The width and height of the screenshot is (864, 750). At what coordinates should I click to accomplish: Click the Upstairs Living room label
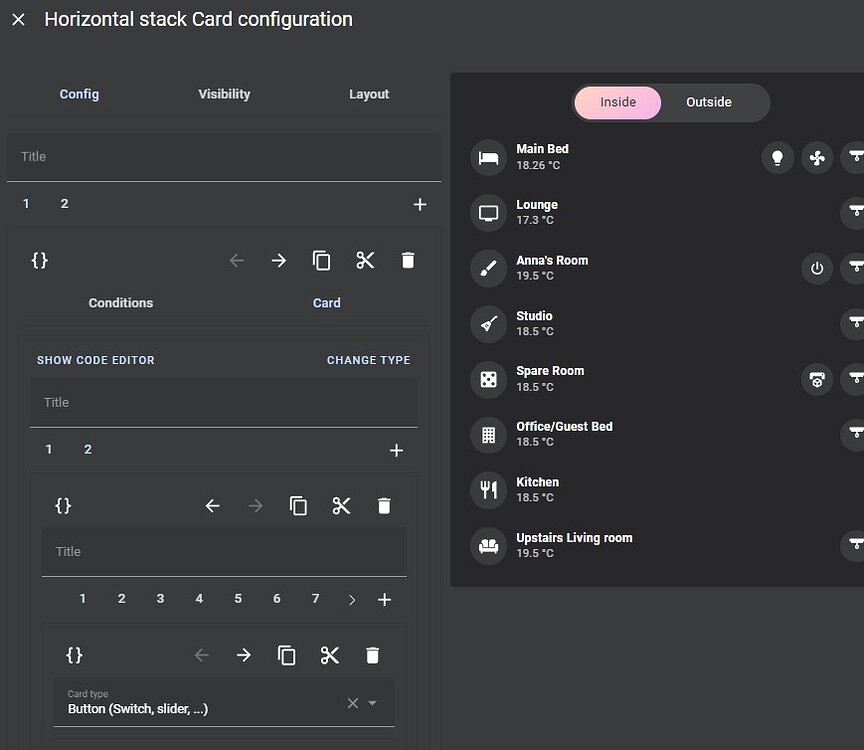click(574, 538)
